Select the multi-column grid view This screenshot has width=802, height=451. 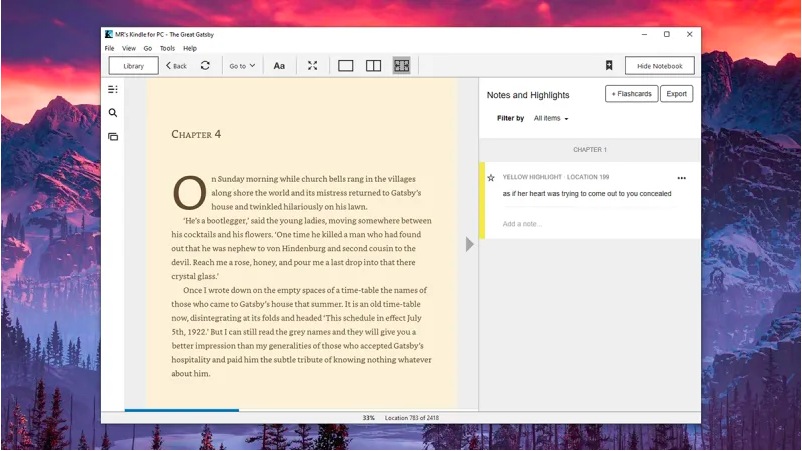click(x=402, y=65)
